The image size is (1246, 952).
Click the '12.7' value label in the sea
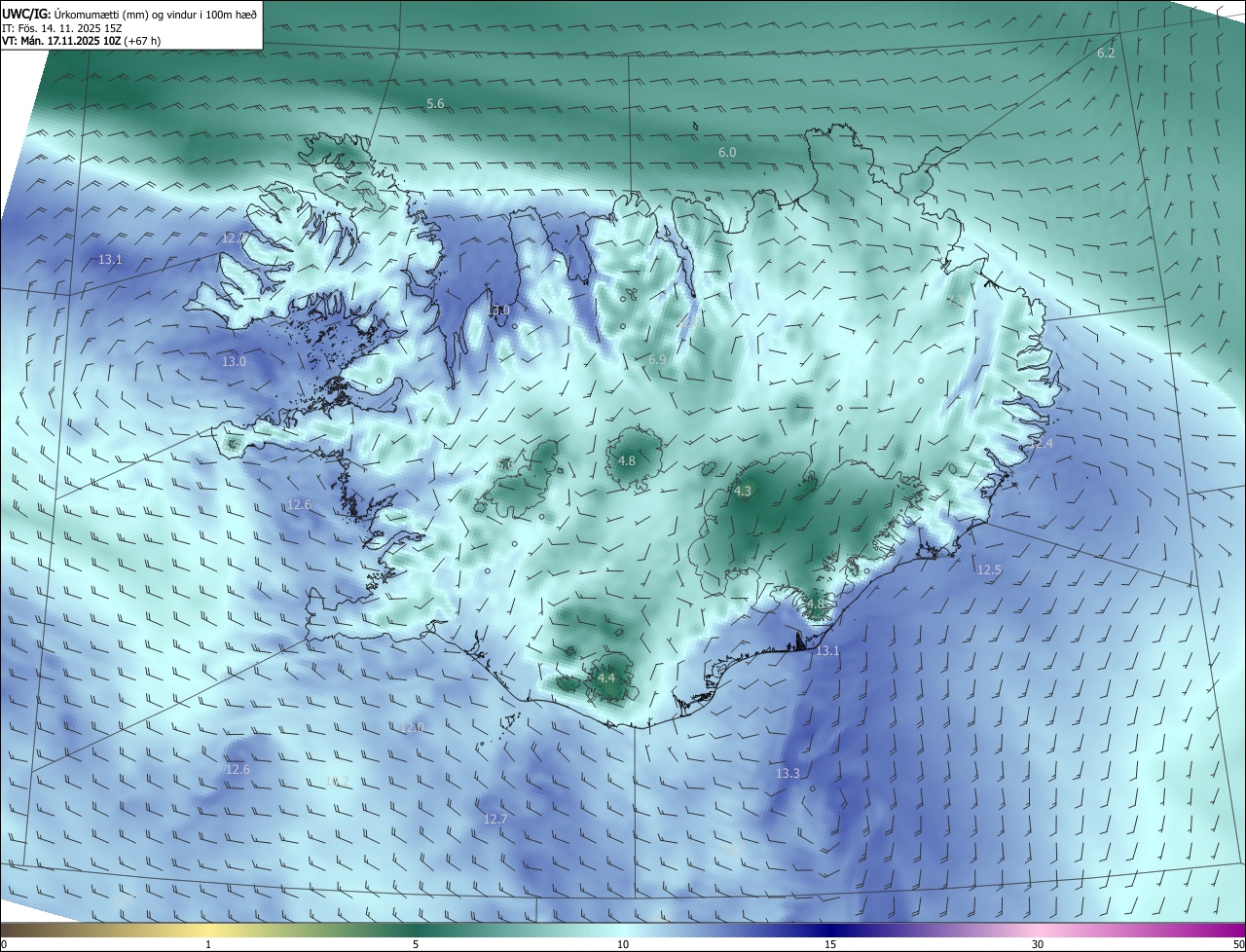point(495,819)
